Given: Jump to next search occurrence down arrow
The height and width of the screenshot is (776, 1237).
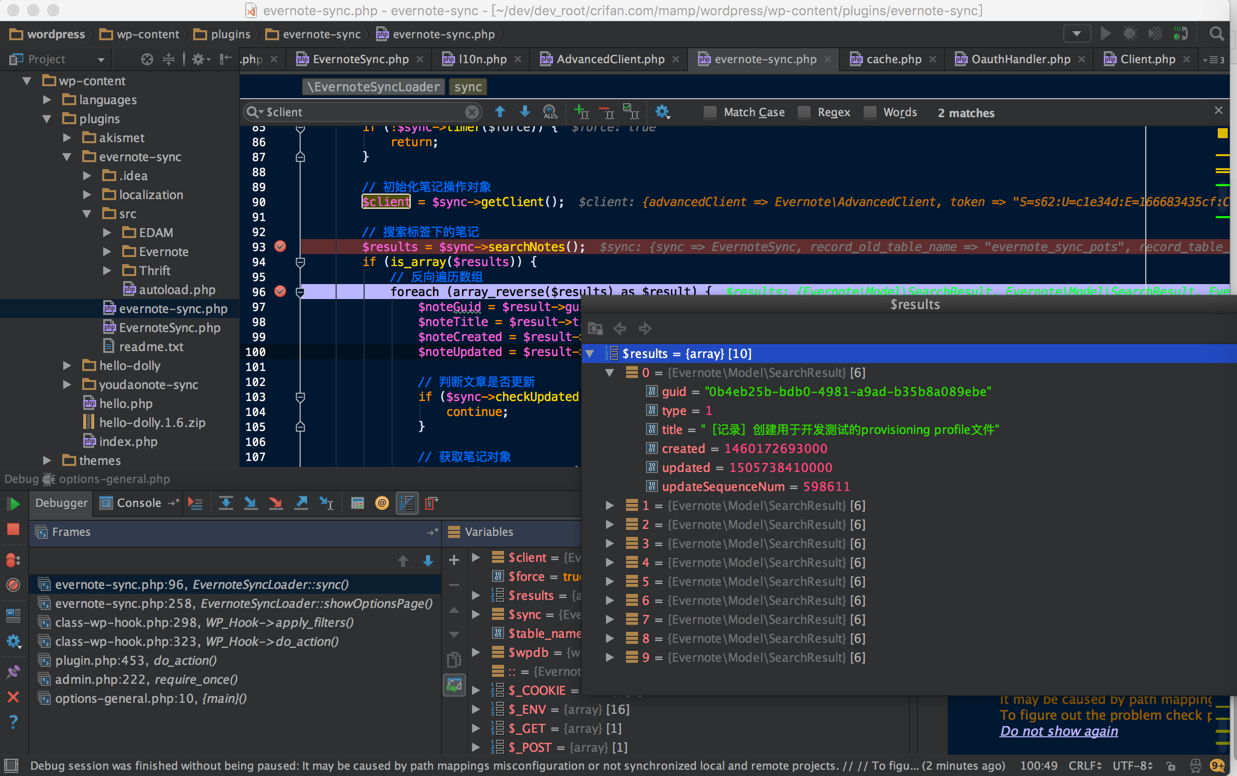Looking at the screenshot, I should tap(525, 112).
